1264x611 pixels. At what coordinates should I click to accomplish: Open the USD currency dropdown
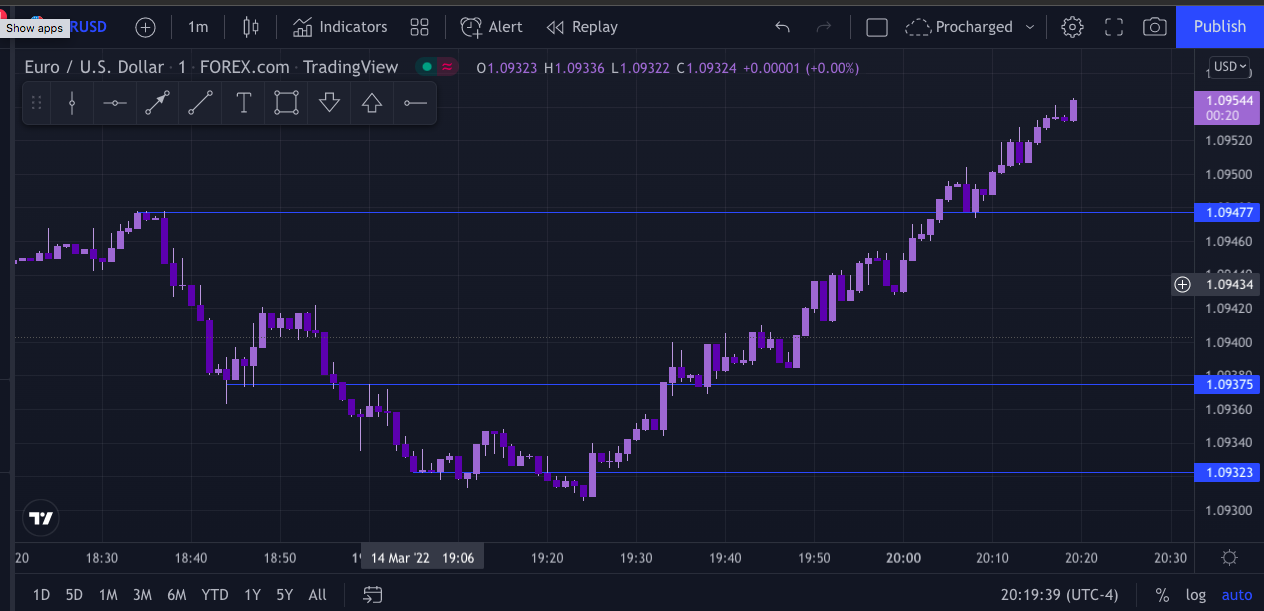coord(1229,67)
